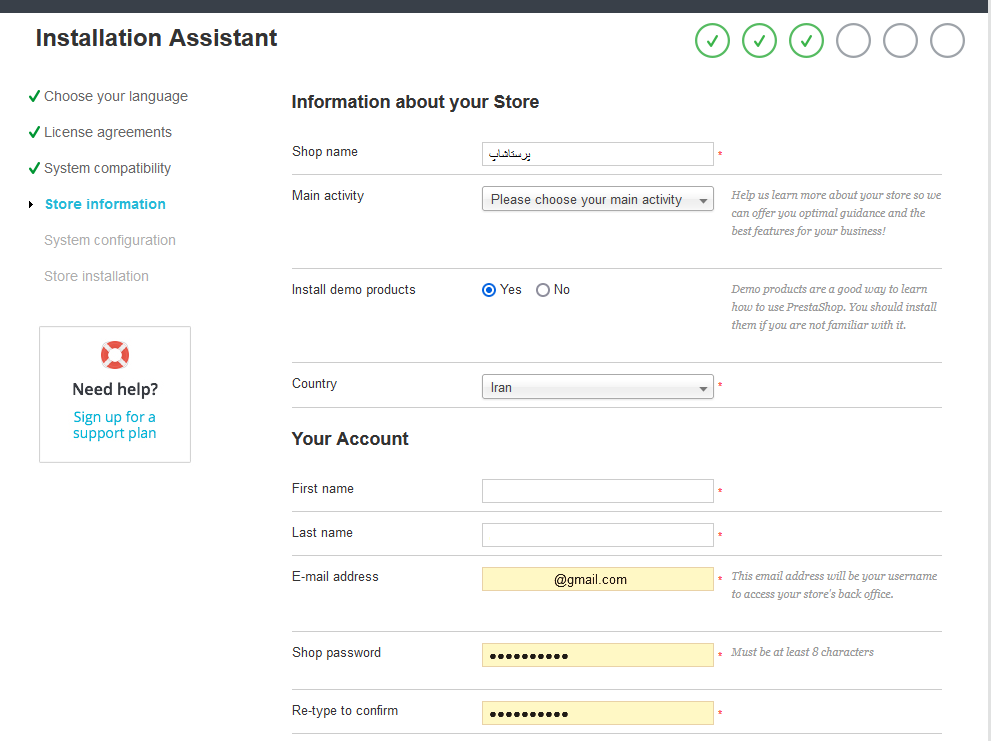This screenshot has width=991, height=741.
Task: Click the first completed step circle
Action: [712, 40]
